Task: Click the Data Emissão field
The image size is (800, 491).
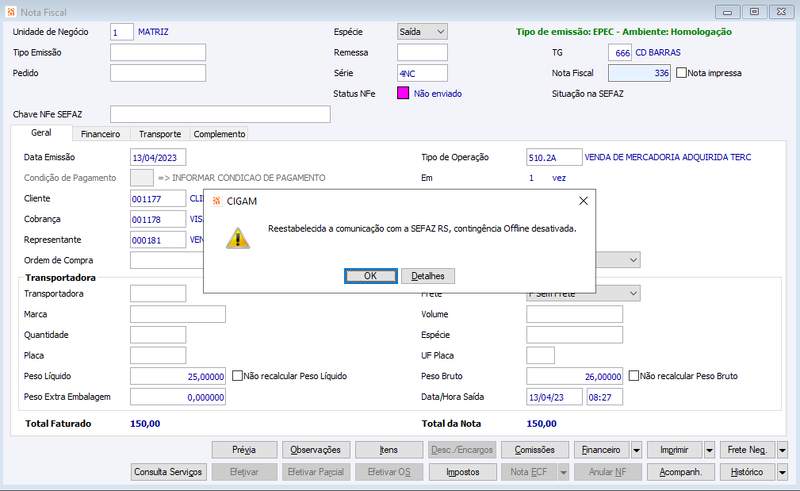Action: (x=158, y=157)
